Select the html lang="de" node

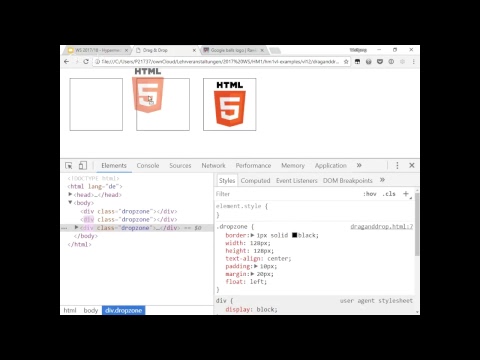[x=95, y=186]
